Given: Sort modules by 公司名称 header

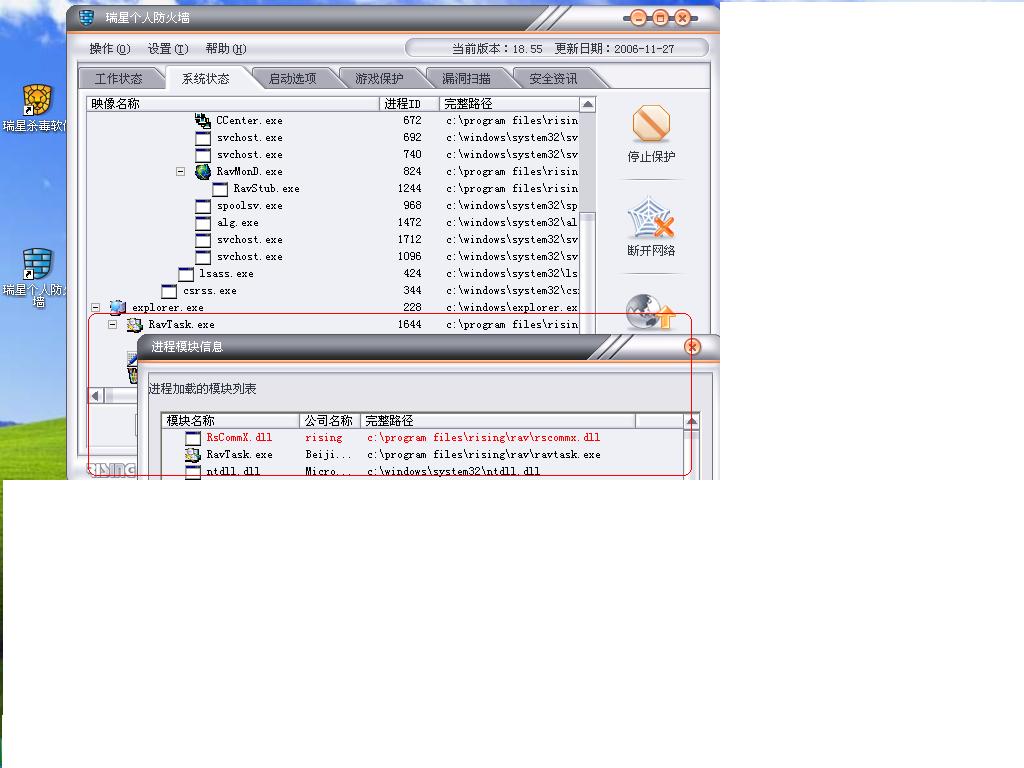Looking at the screenshot, I should click(x=329, y=421).
